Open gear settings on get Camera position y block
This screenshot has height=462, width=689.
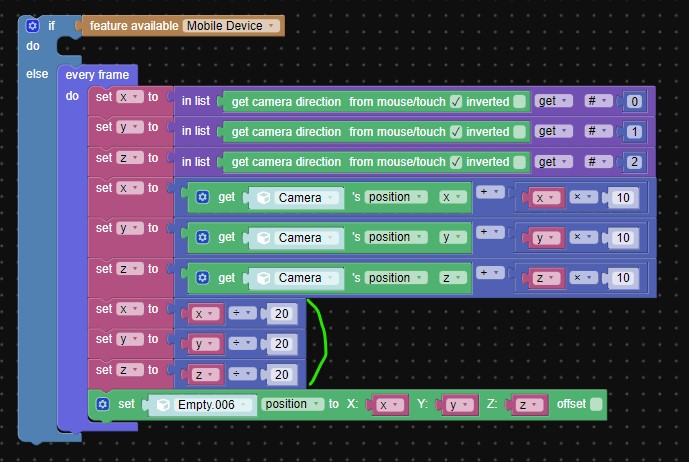(x=203, y=237)
